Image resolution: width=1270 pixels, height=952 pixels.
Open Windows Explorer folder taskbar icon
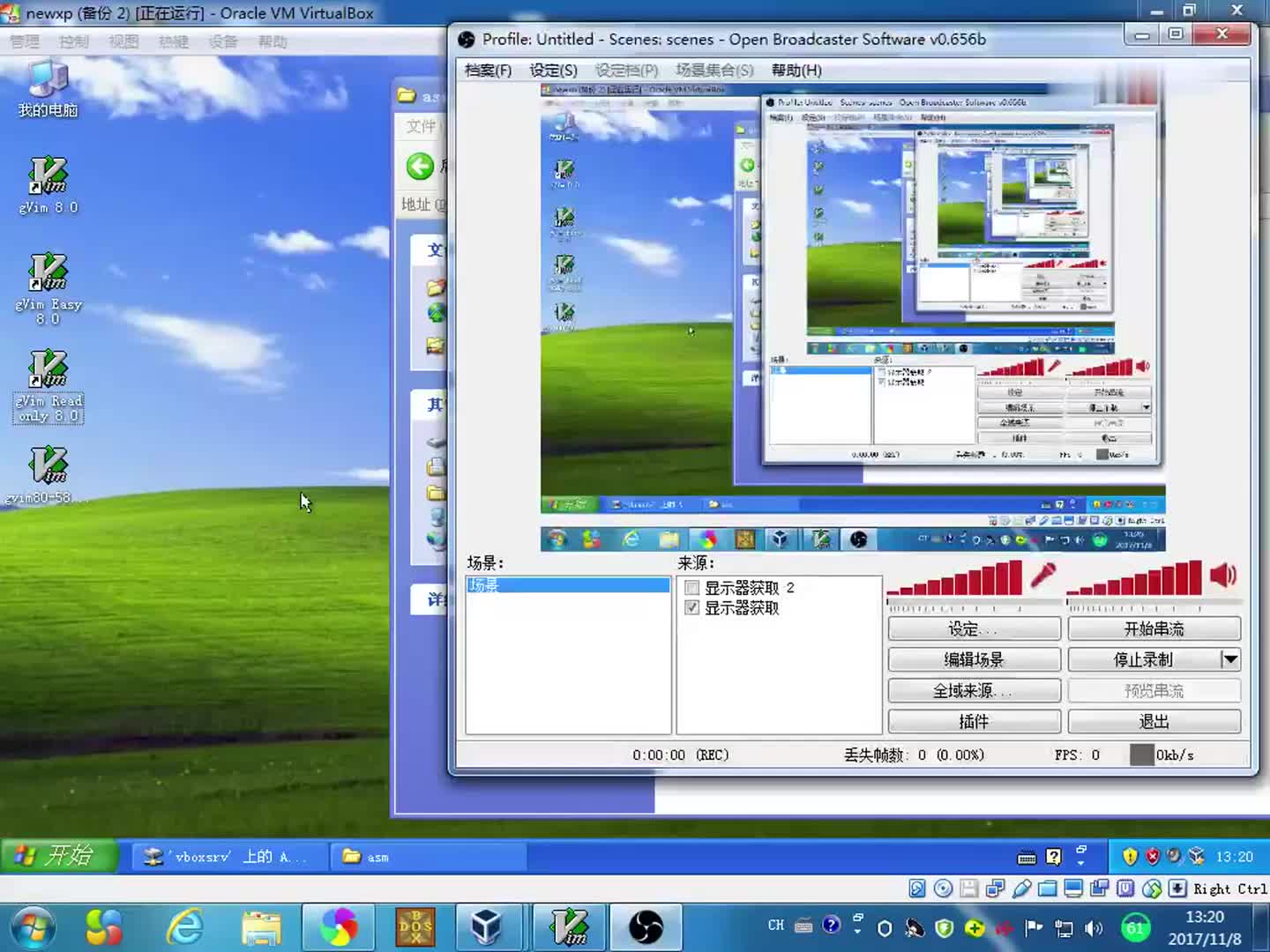coord(261,927)
